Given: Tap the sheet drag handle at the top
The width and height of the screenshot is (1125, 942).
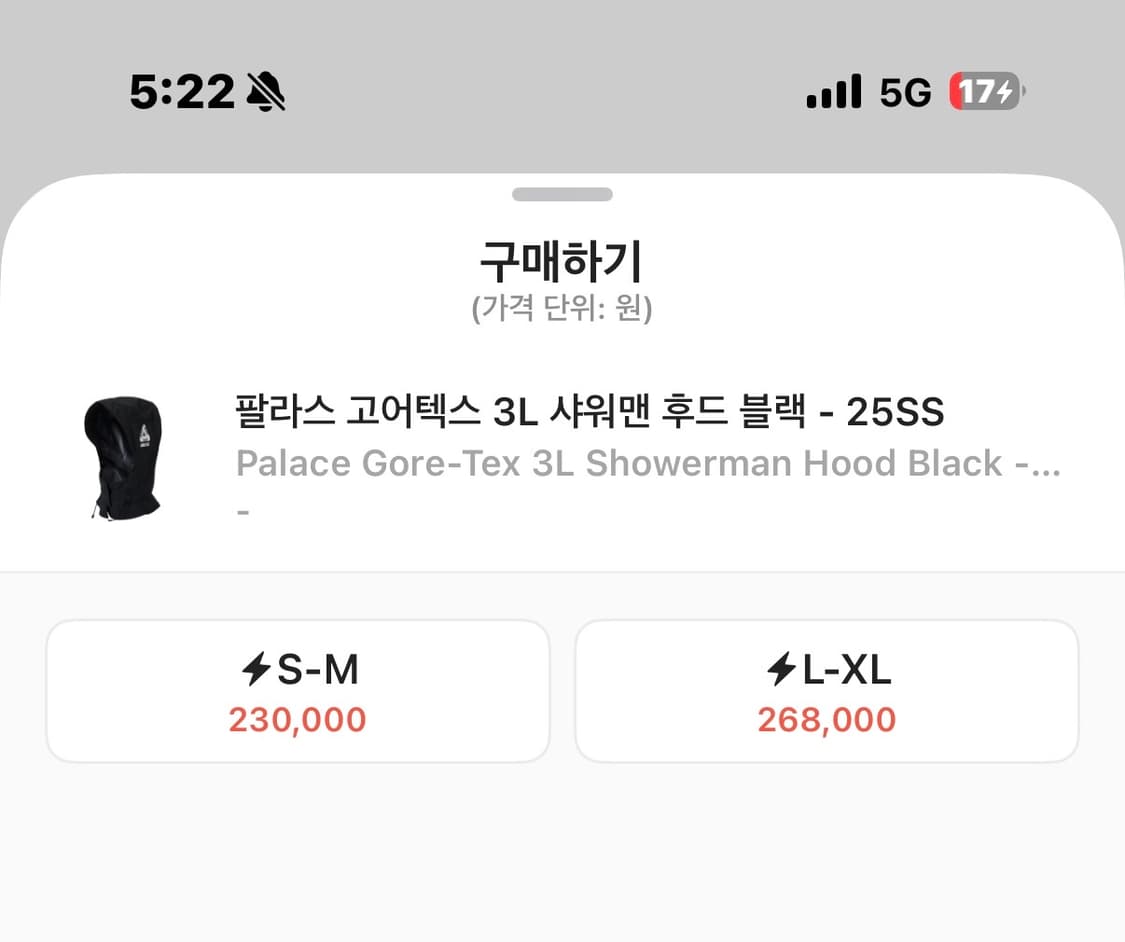Looking at the screenshot, I should point(562,194).
